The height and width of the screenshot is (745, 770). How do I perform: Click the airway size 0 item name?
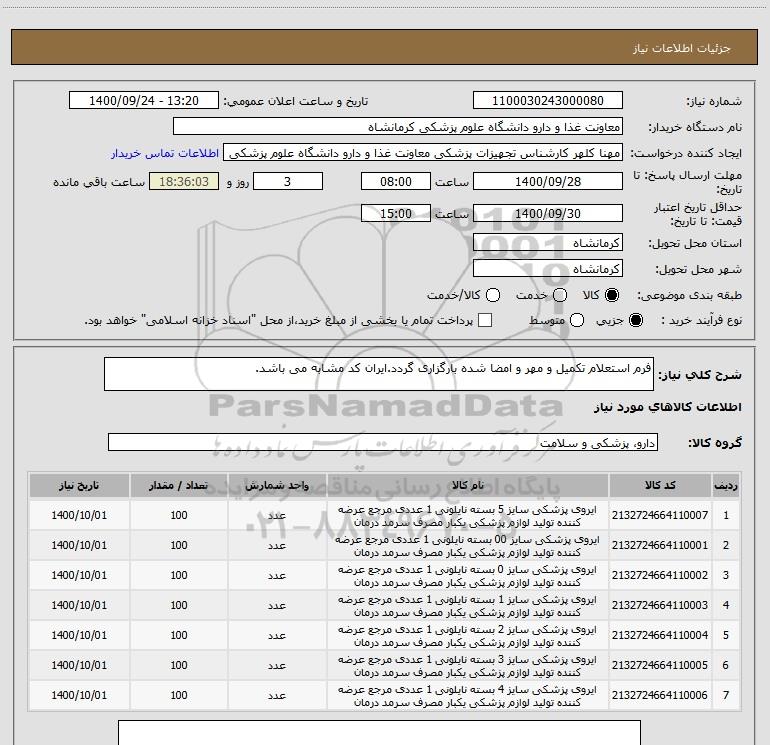coord(468,576)
